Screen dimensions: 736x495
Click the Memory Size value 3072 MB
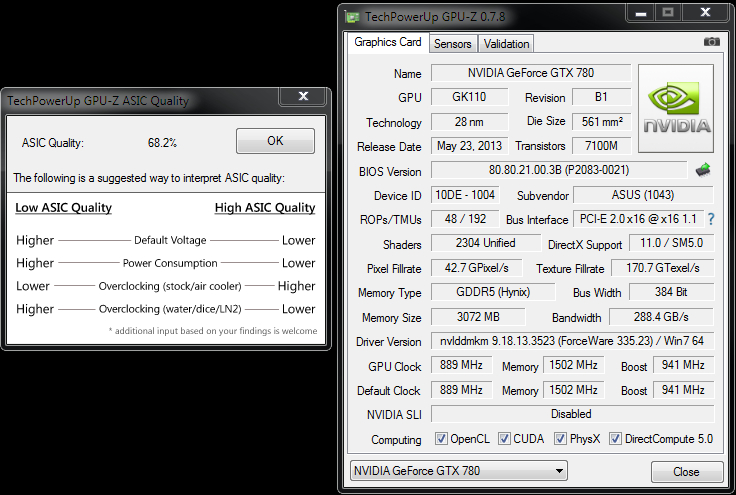pyautogui.click(x=478, y=317)
